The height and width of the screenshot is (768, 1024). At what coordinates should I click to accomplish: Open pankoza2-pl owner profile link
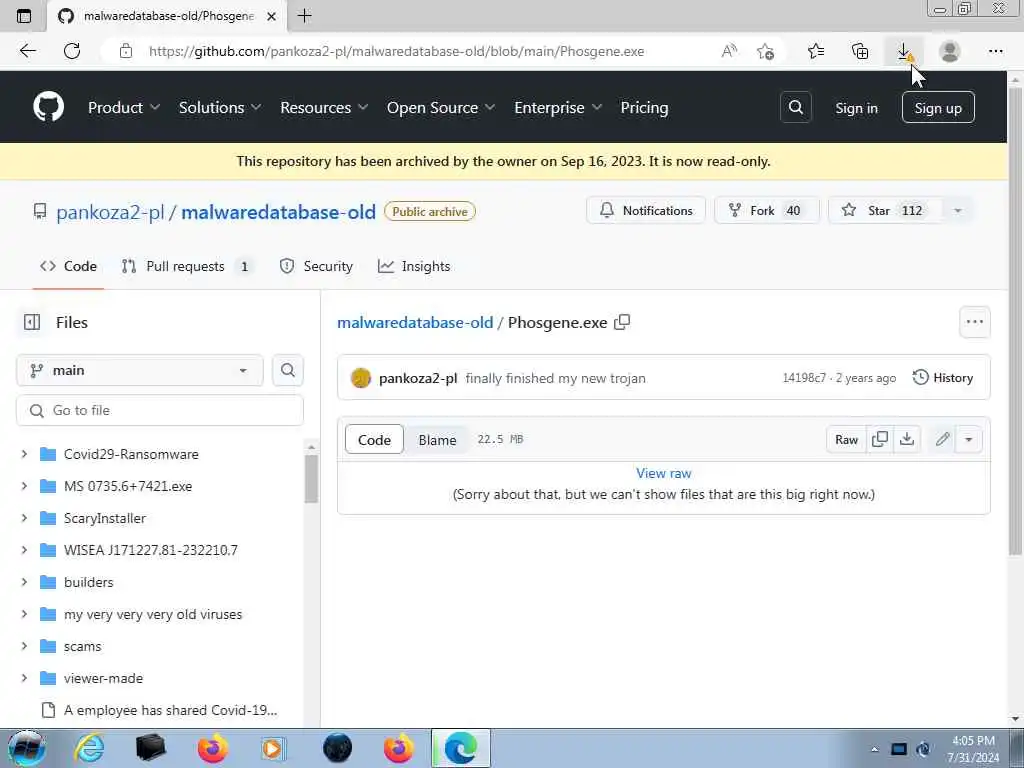point(110,212)
